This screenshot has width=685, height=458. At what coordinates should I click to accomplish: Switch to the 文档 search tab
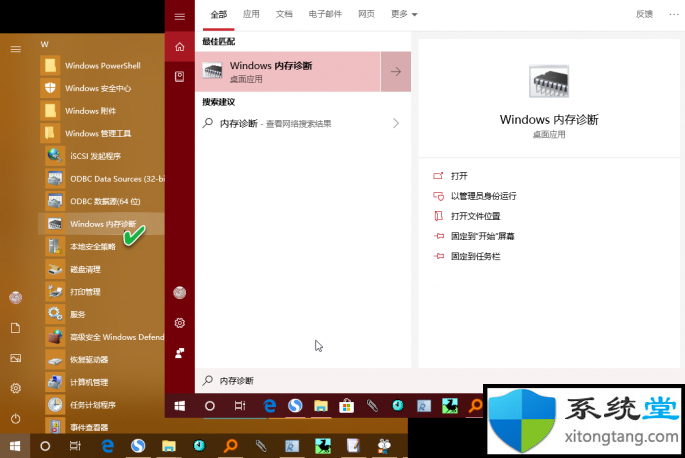point(284,14)
